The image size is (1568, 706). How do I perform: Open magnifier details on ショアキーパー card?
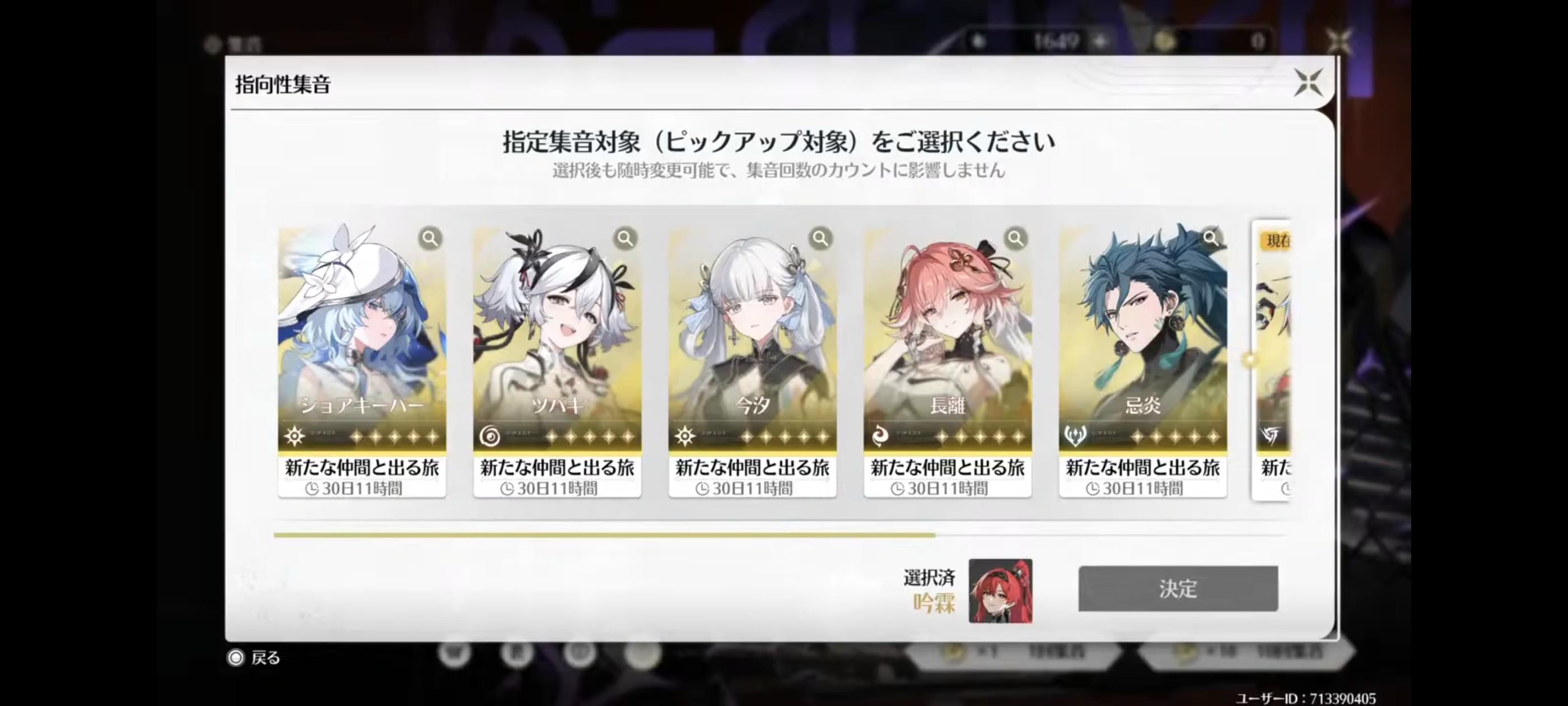coord(430,238)
